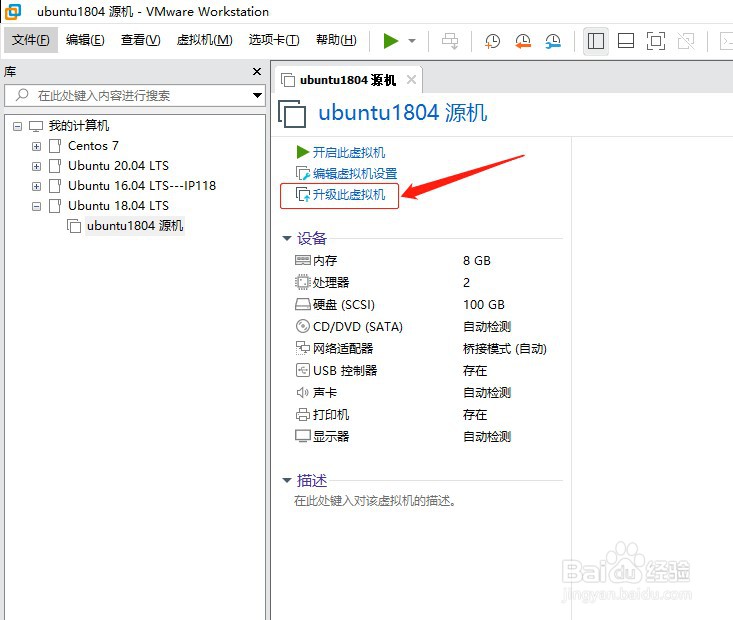
Task: Click the send Ctrl+Alt+Del toolbar icon
Action: [450, 41]
